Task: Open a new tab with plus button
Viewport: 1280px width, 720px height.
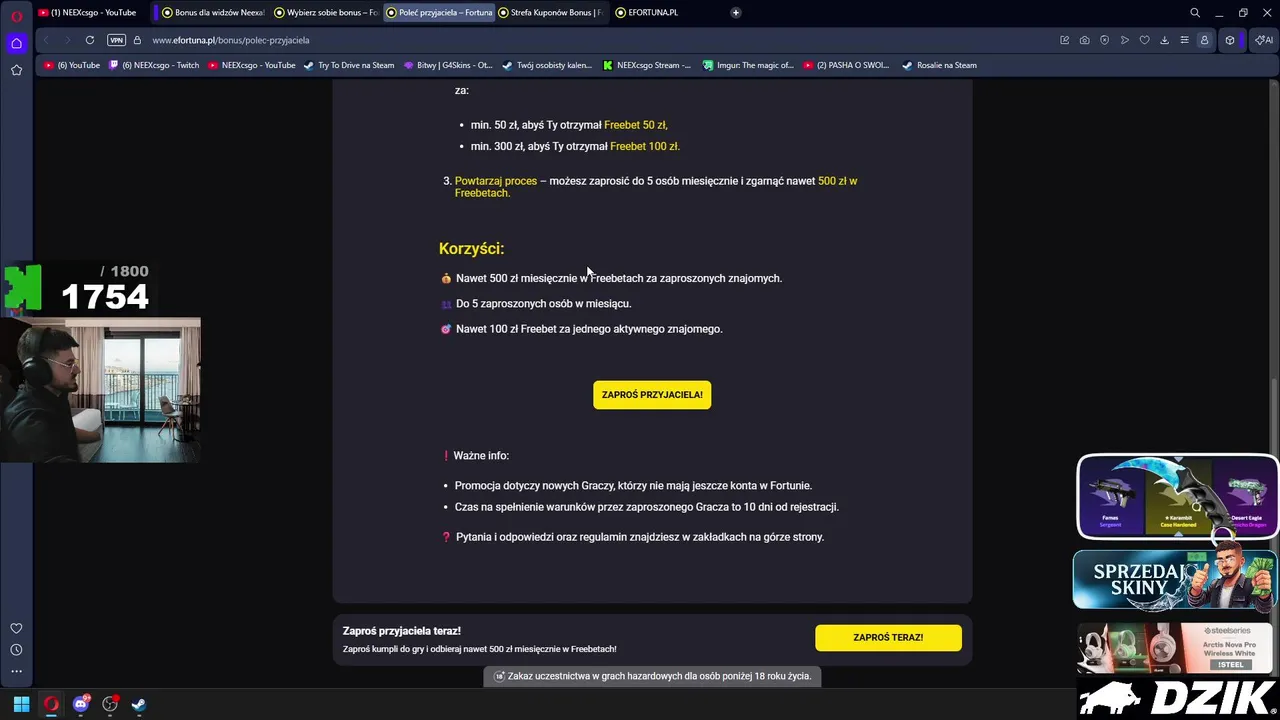Action: pyautogui.click(x=736, y=13)
